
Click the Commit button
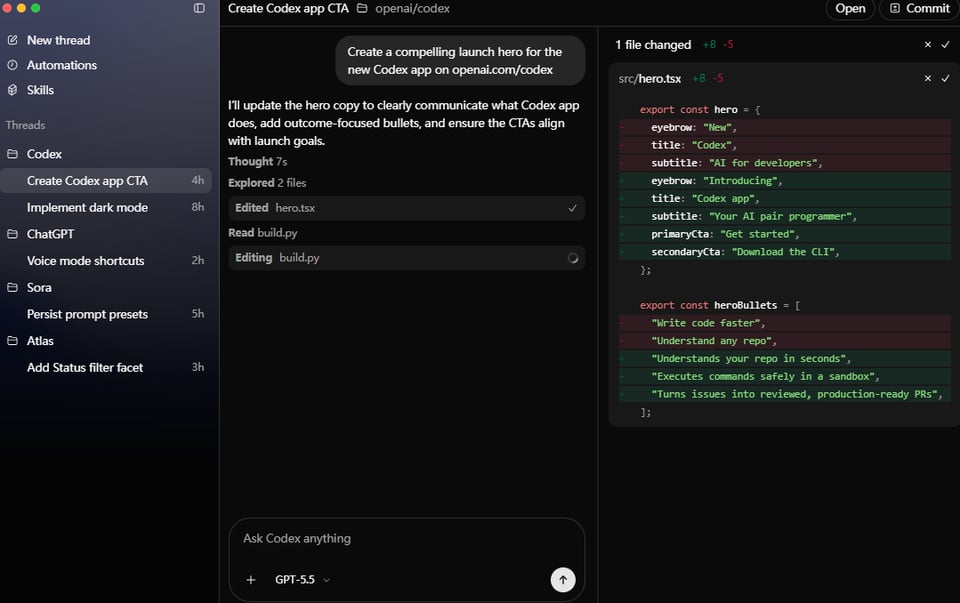pos(920,9)
